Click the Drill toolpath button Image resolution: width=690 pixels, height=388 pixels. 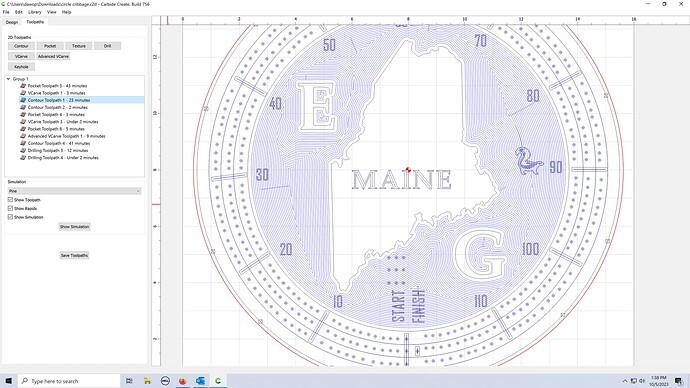click(x=107, y=46)
